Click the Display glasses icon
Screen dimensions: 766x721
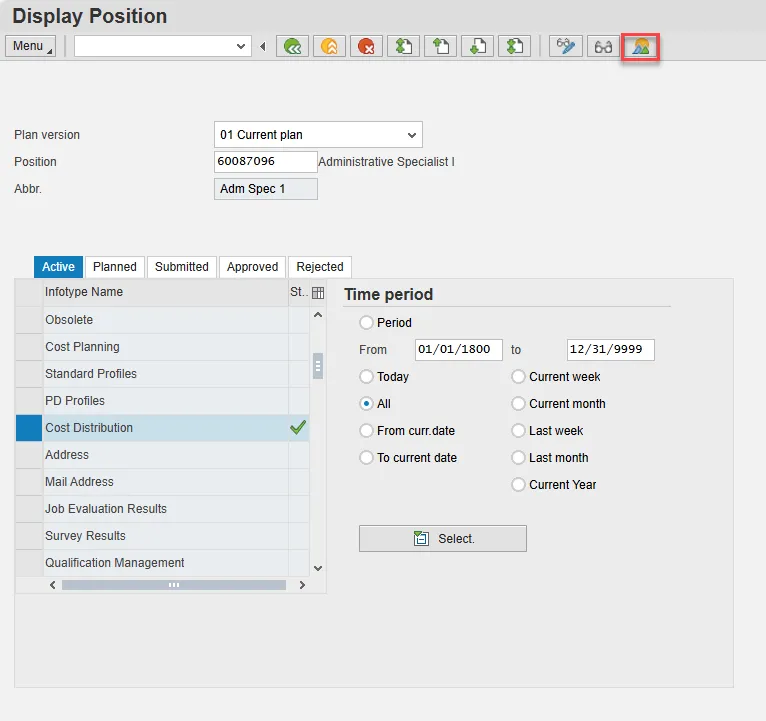click(x=603, y=47)
